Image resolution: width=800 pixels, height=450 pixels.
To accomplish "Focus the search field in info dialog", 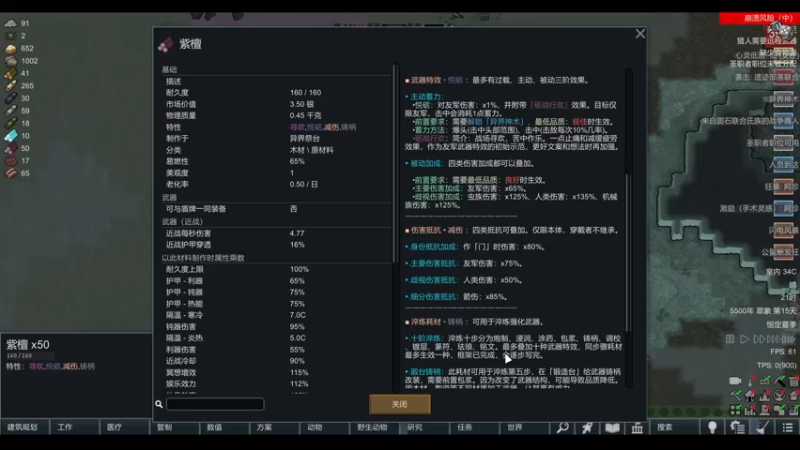I will click(215, 404).
